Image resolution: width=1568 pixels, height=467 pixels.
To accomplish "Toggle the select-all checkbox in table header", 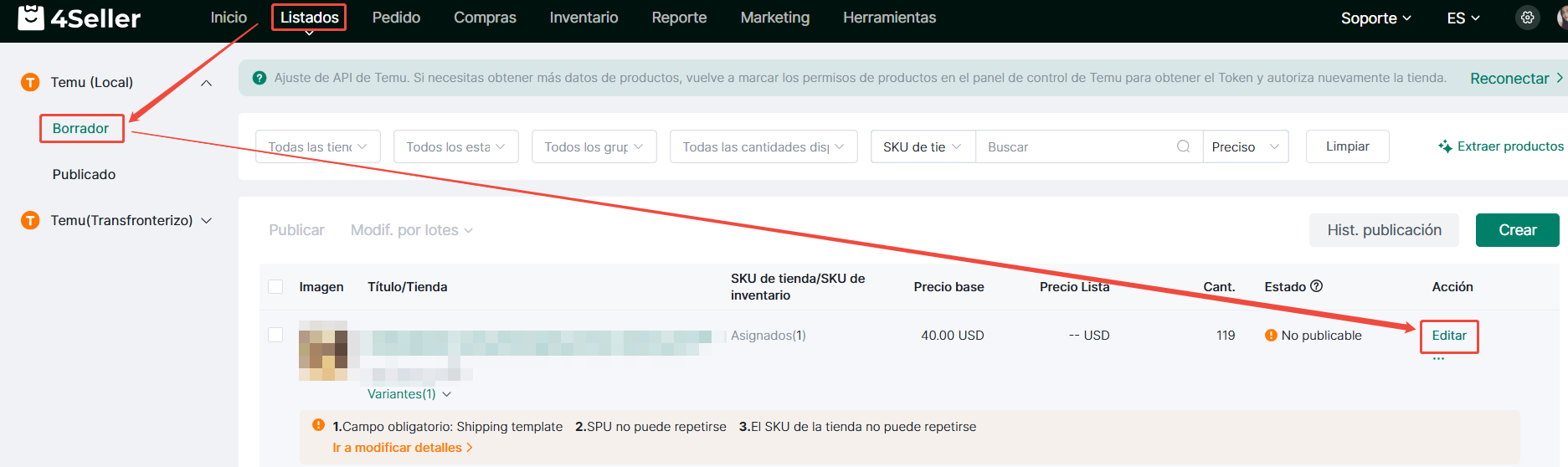I will coord(275,286).
